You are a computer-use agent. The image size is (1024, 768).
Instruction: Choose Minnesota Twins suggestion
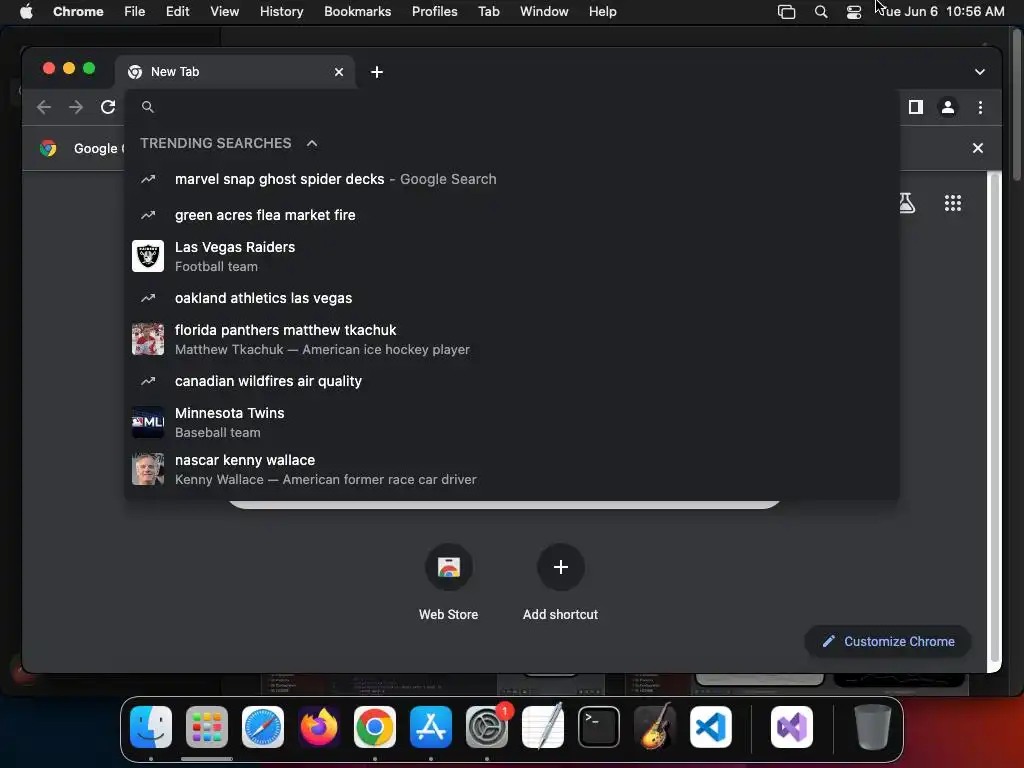512,422
